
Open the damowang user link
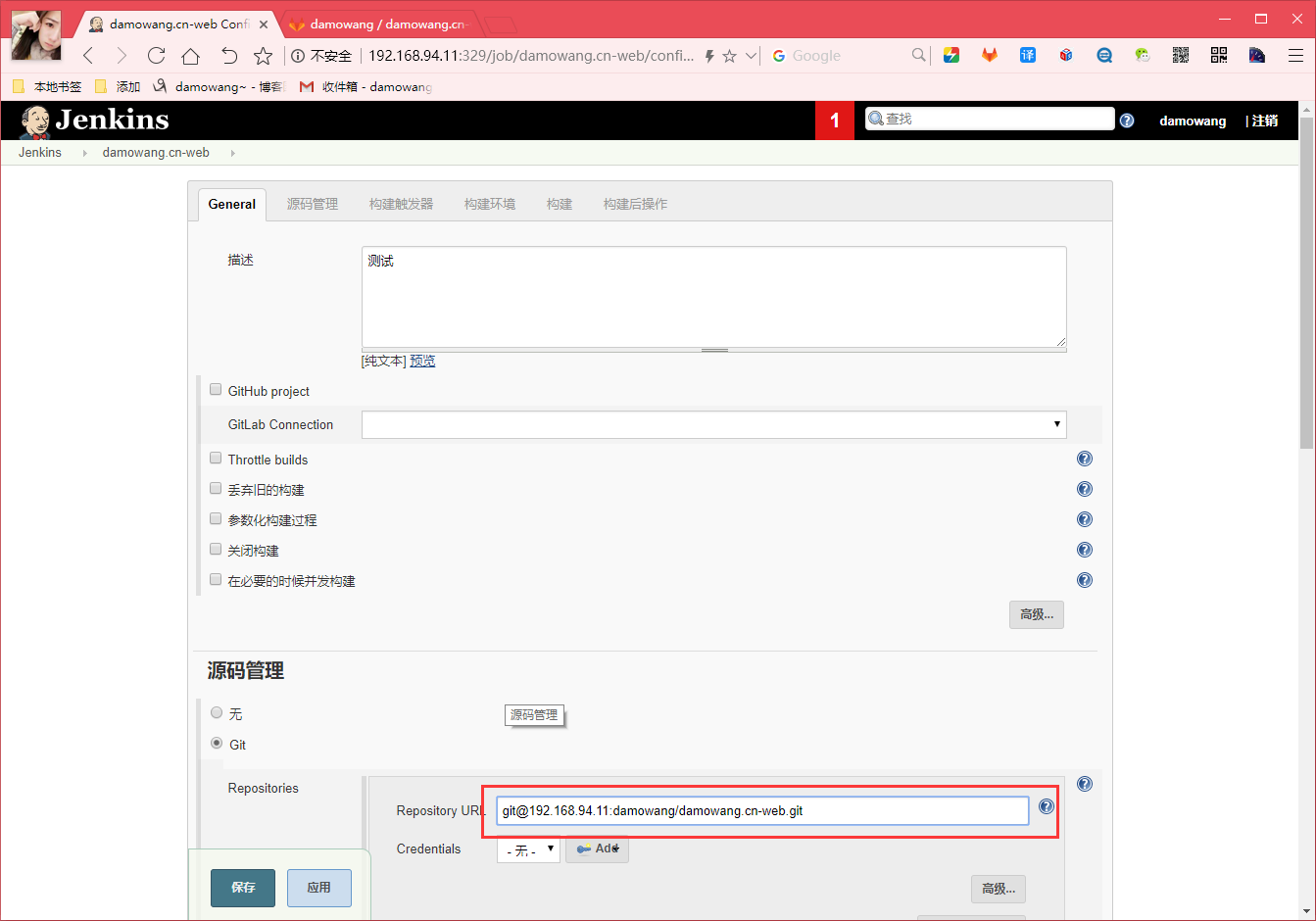pyautogui.click(x=1193, y=121)
